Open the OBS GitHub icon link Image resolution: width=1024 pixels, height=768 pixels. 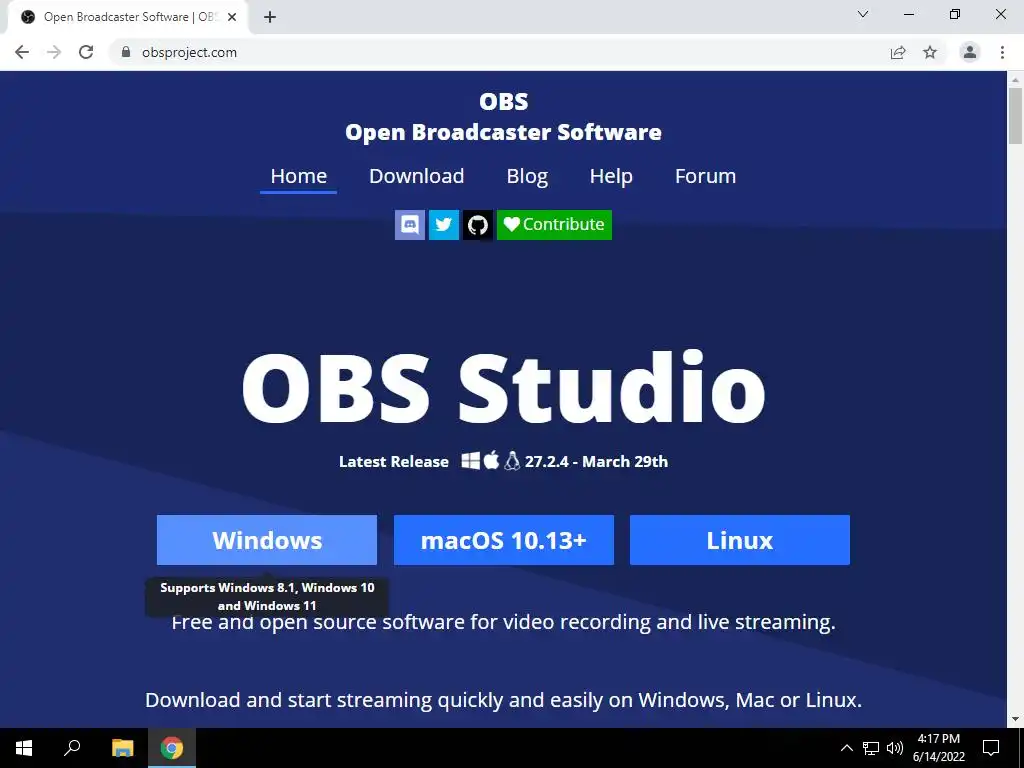477,225
